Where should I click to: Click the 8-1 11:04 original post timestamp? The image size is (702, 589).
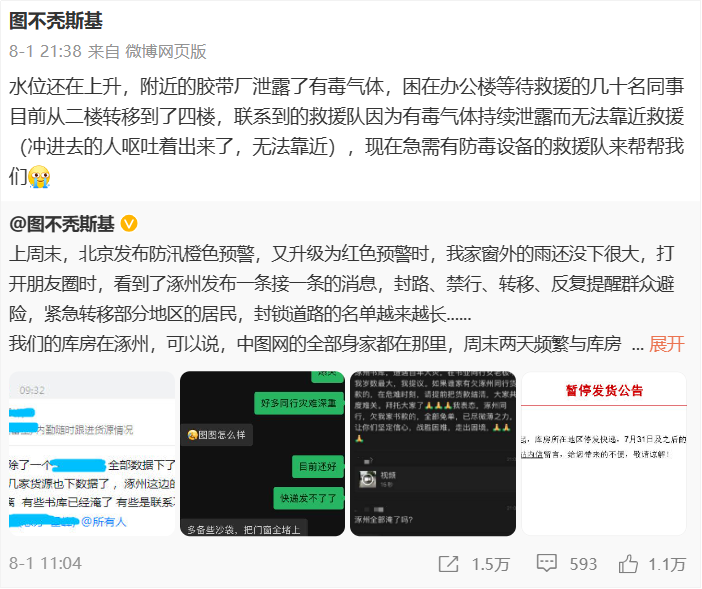pos(45,563)
